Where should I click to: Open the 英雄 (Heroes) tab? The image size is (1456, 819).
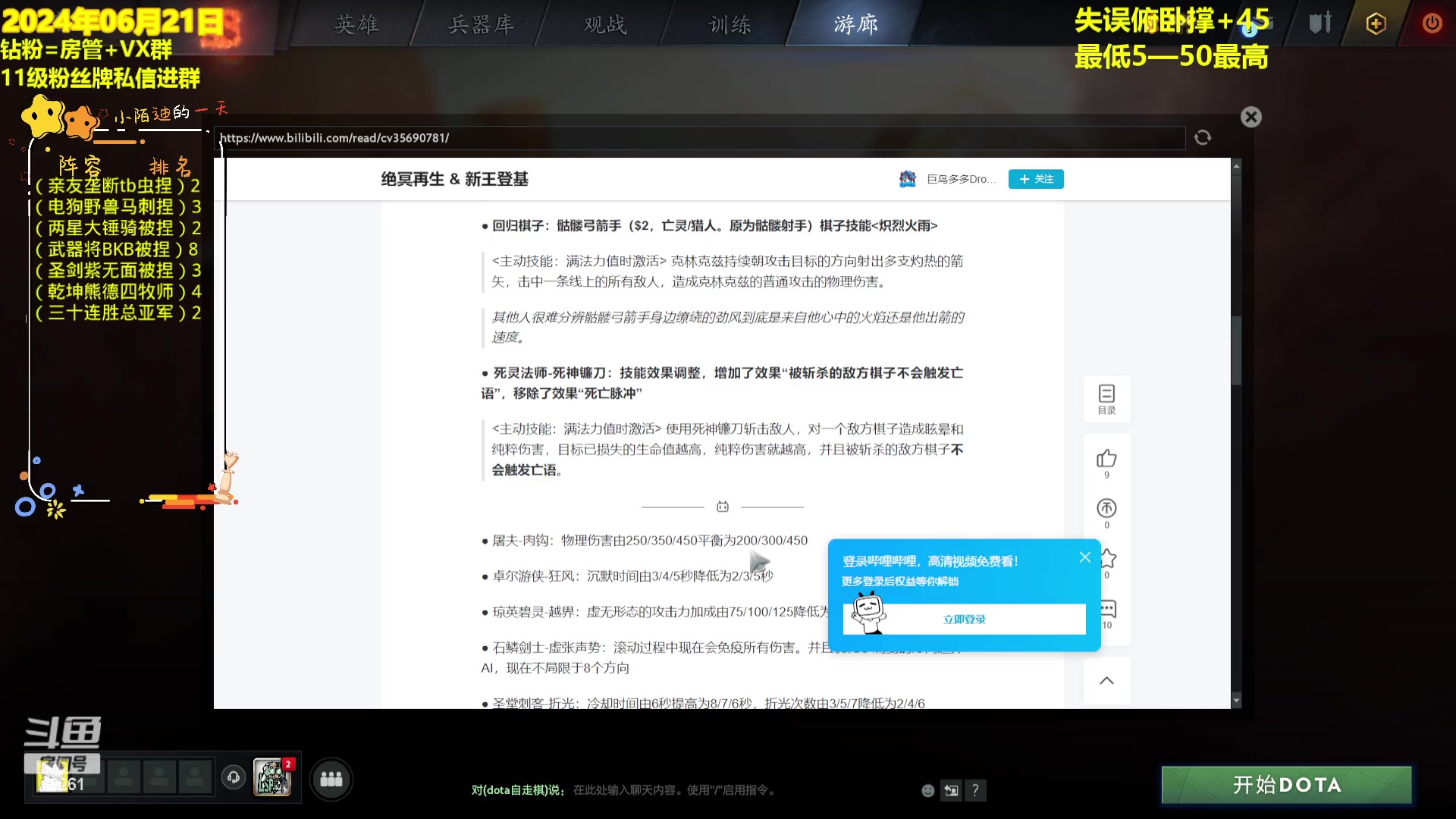coord(356,24)
